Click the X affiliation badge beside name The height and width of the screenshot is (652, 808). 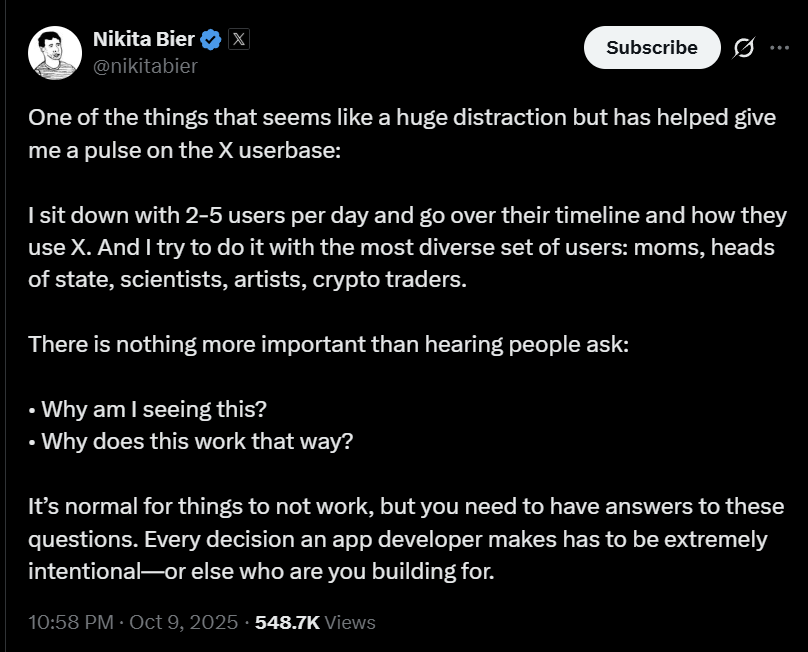click(239, 40)
